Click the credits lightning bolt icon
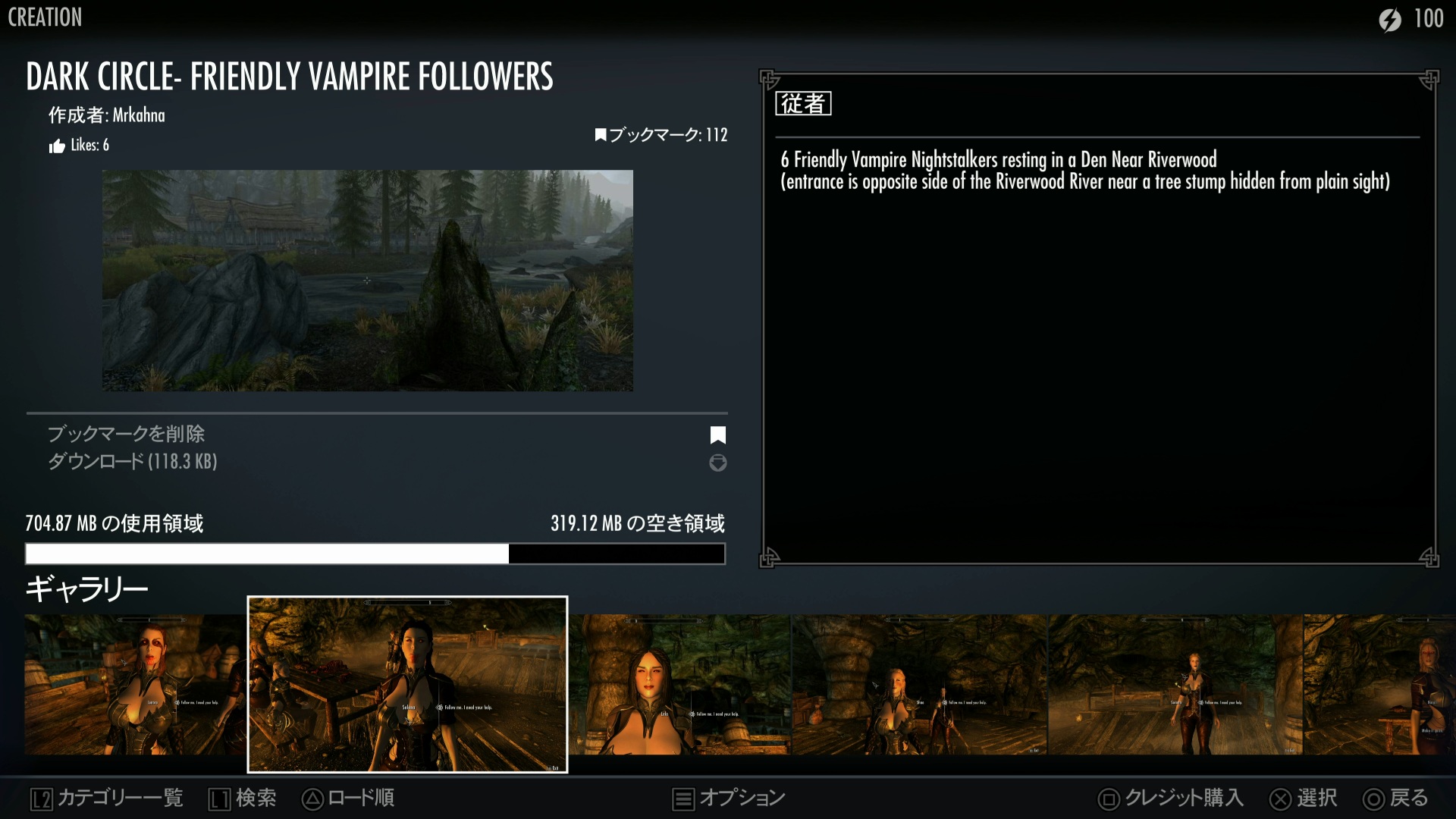This screenshot has width=1456, height=819. tap(1390, 20)
